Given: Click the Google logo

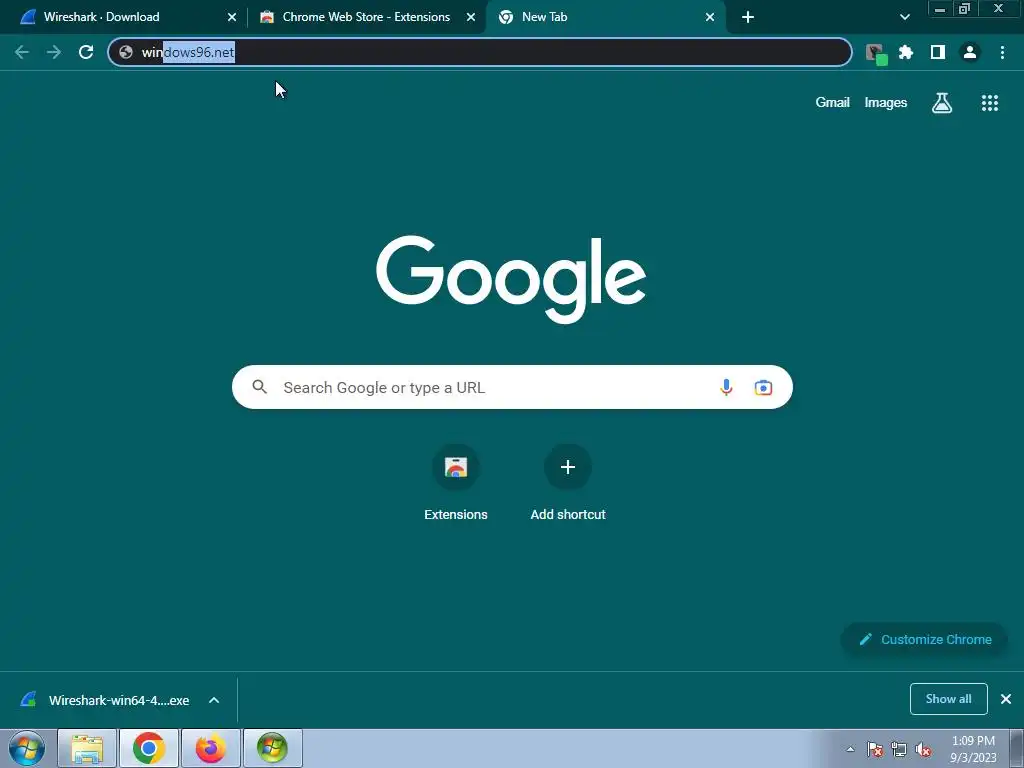Looking at the screenshot, I should coord(511,280).
